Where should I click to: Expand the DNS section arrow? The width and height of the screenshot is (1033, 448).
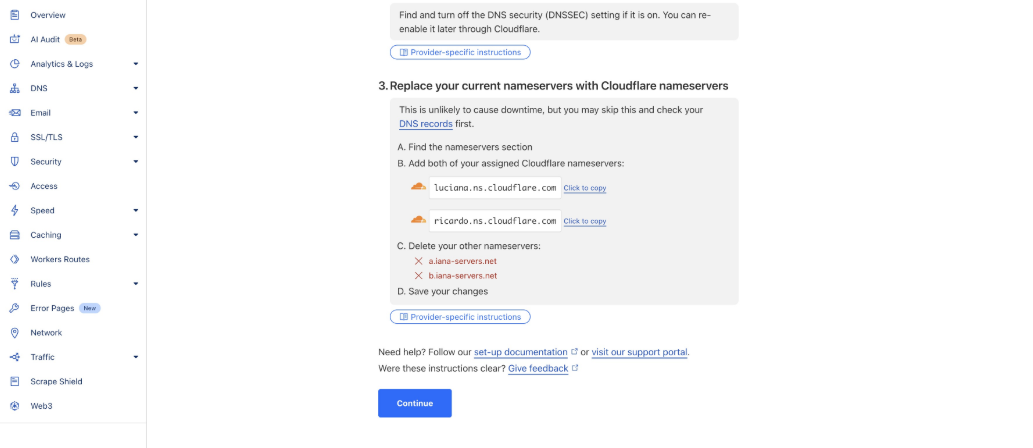(136, 88)
